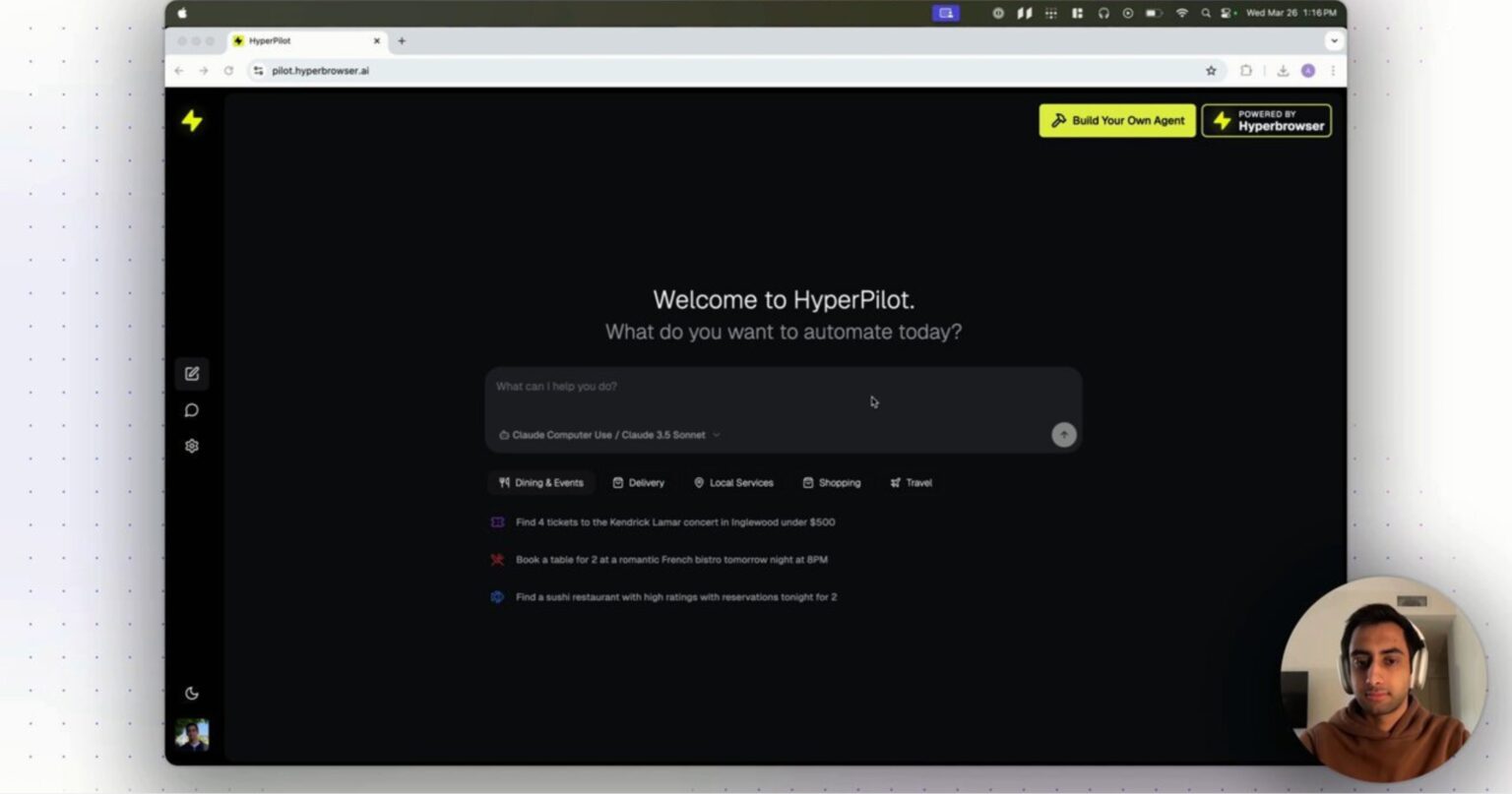Click the What can I help you do field
This screenshot has width=1512, height=794.
(x=689, y=386)
